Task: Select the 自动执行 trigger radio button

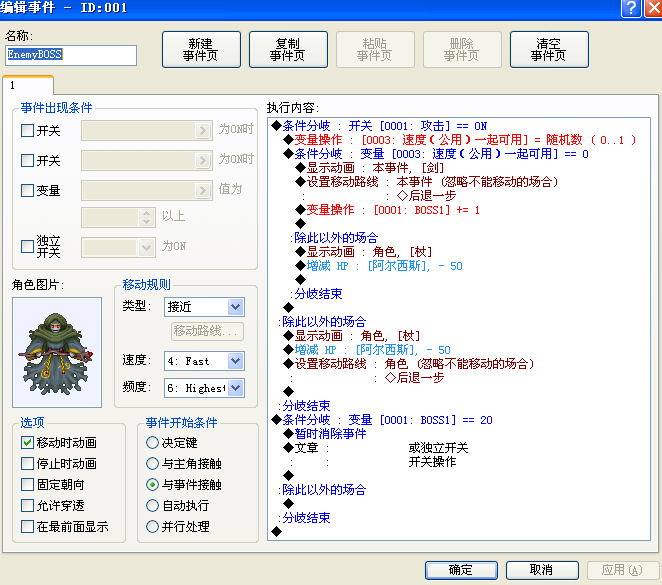Action: pos(152,505)
